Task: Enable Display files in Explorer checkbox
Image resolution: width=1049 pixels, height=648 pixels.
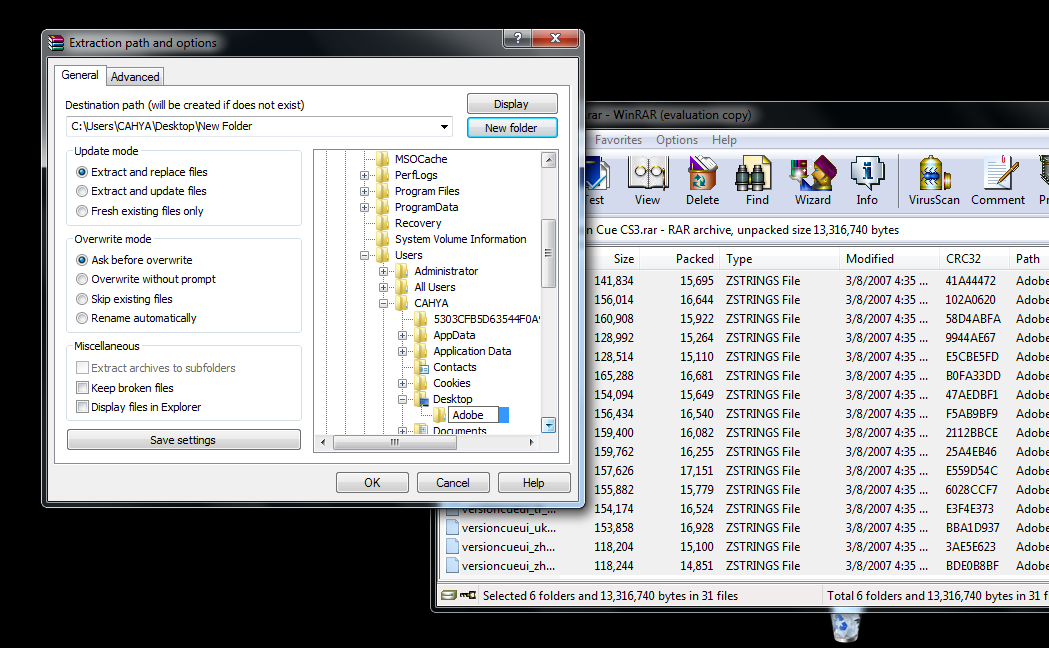Action: tap(82, 407)
